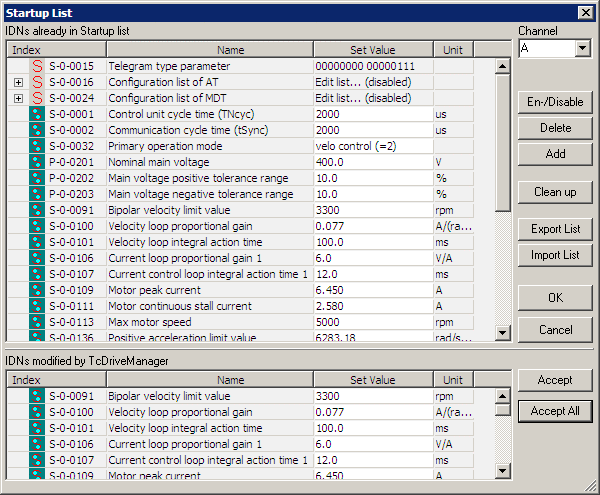This screenshot has width=600, height=495.
Task: Click teal icon of S-0-0100 in modified list
Action: [37, 412]
